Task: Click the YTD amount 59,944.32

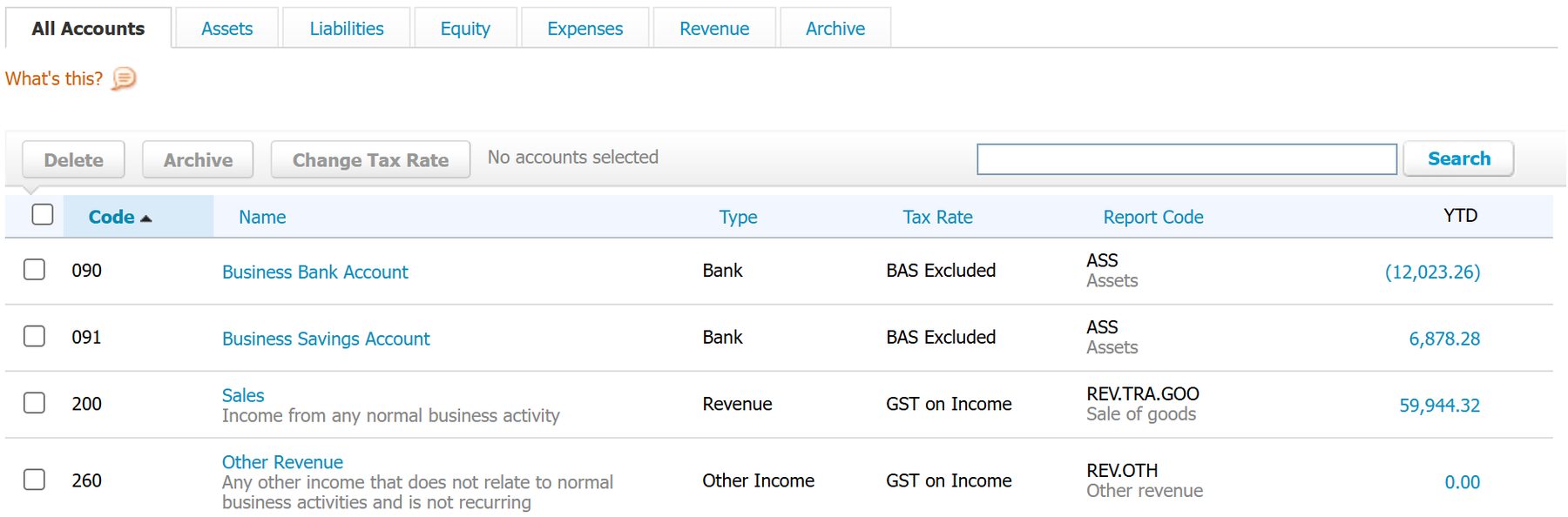Action: click(x=1440, y=406)
